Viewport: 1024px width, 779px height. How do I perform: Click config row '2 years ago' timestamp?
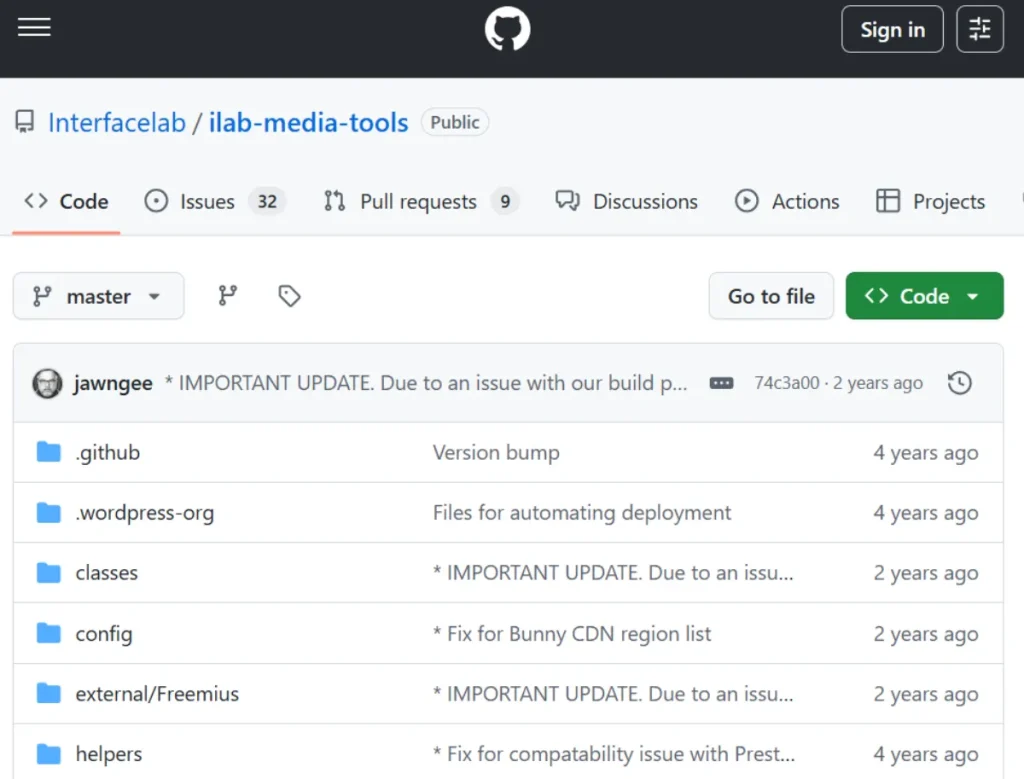[926, 634]
